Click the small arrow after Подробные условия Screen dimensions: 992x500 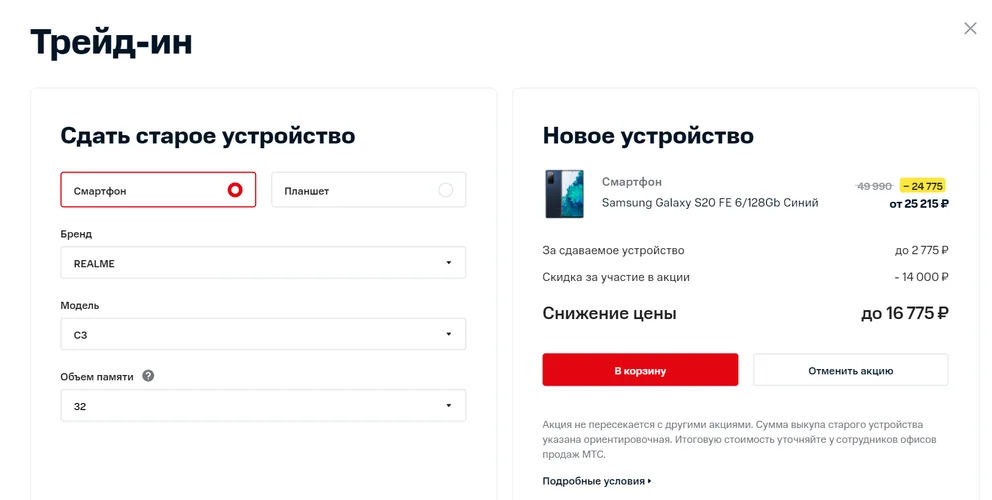pos(649,482)
